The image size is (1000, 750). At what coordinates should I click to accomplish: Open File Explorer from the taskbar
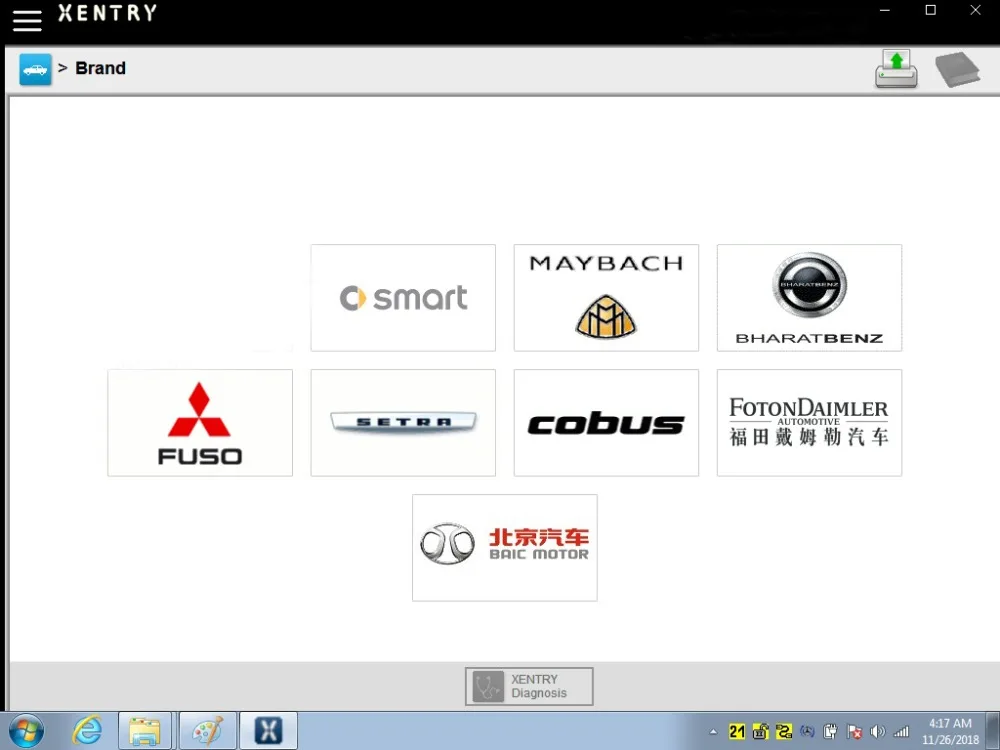(145, 731)
